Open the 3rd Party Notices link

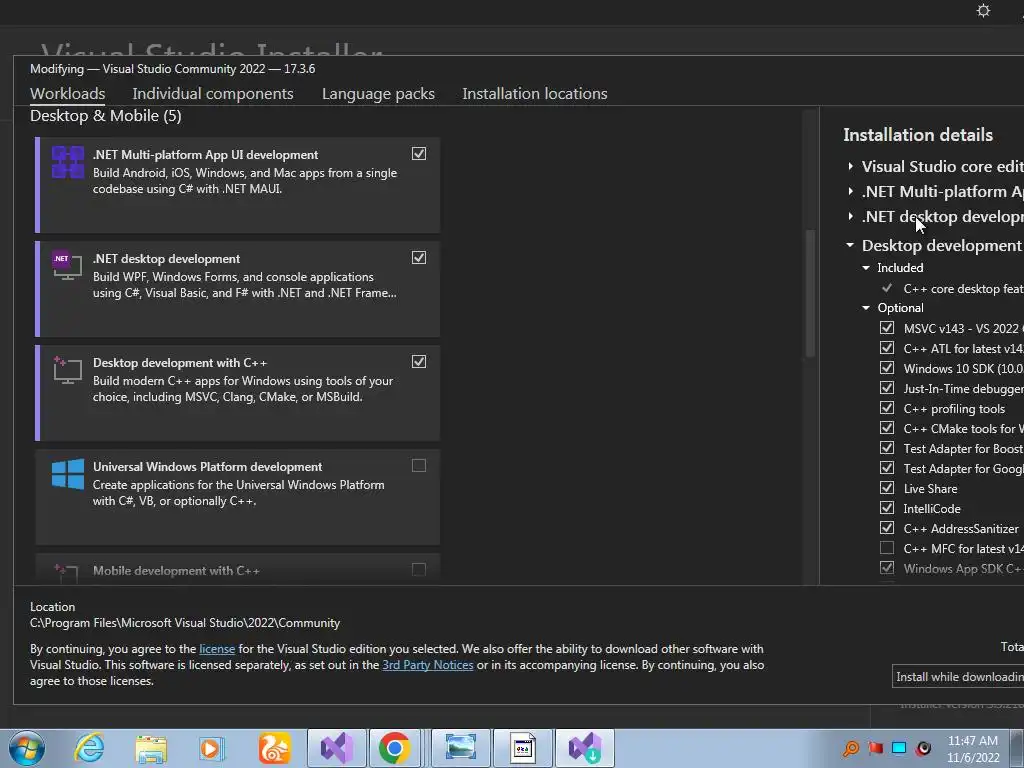[x=428, y=665]
